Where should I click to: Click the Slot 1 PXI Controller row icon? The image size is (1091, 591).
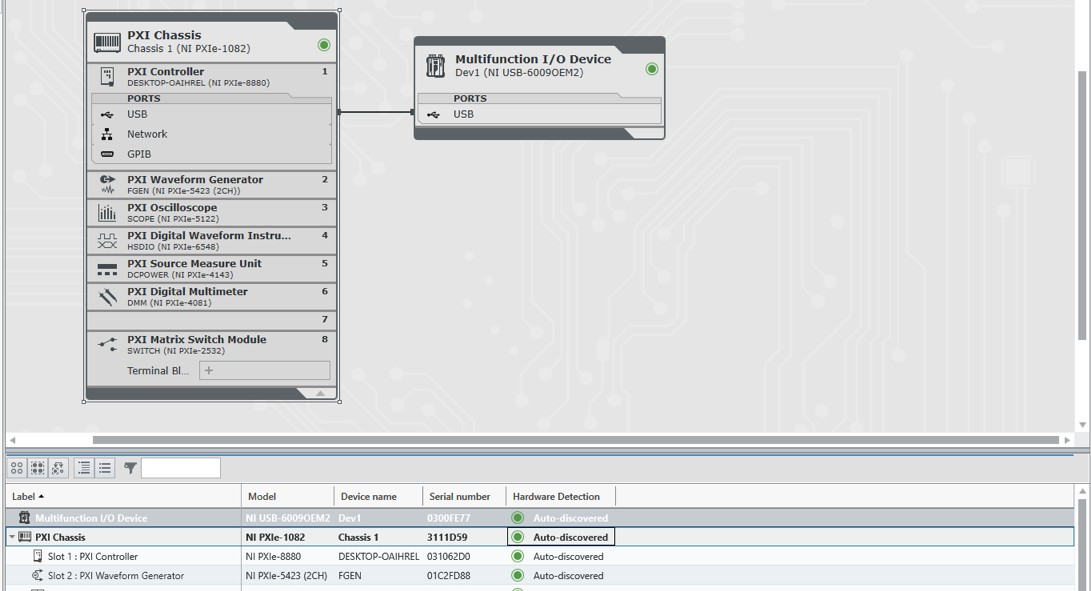(38, 556)
